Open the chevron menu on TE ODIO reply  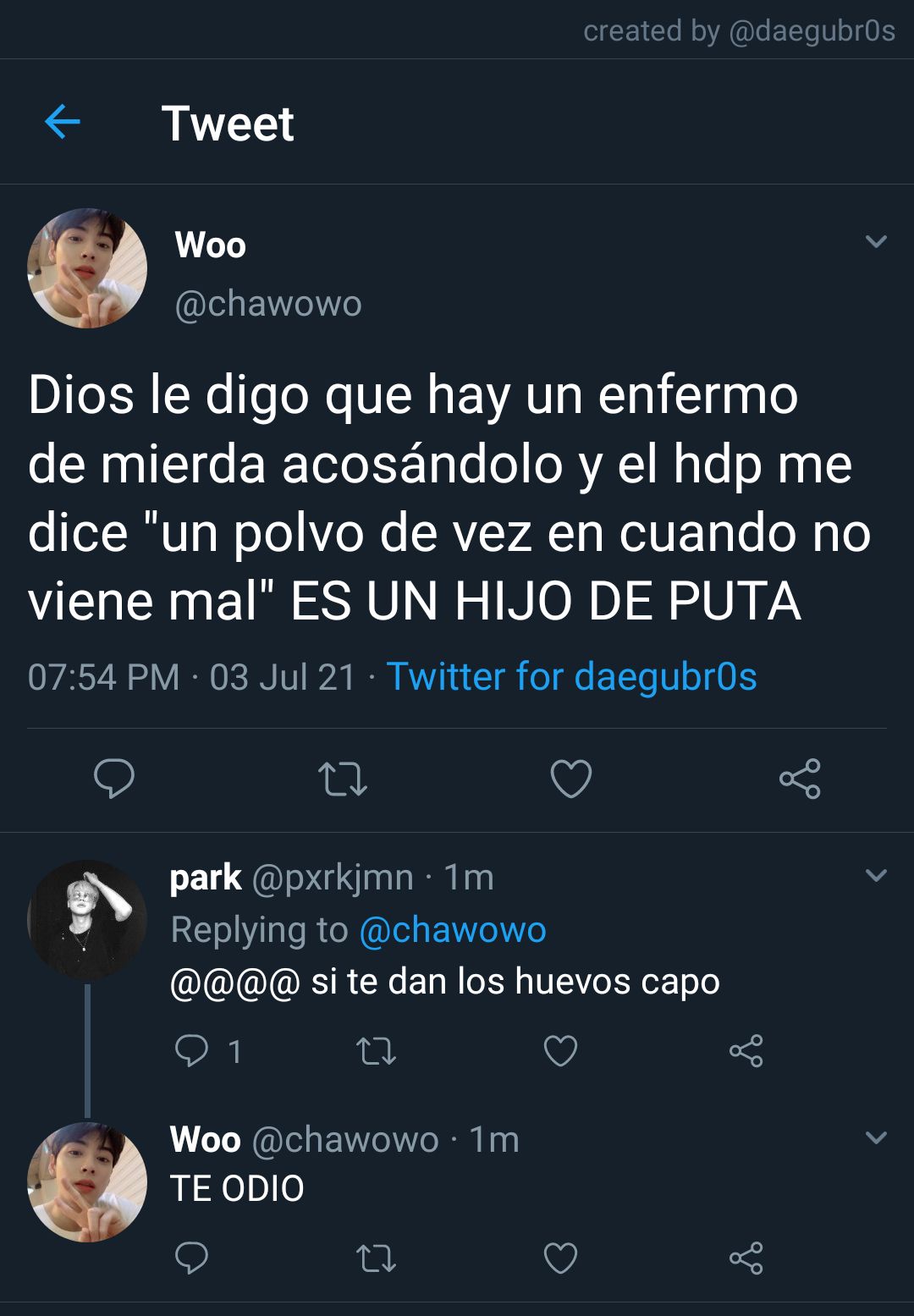pyautogui.click(x=877, y=1137)
